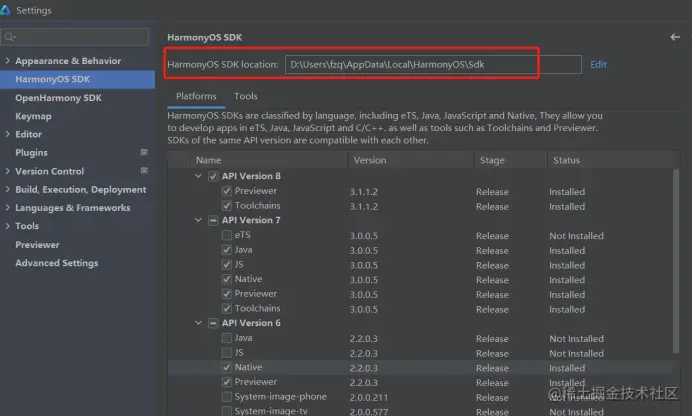693x416 pixels.
Task: Click the project-level icon beside Version Control
Action: pos(144,171)
